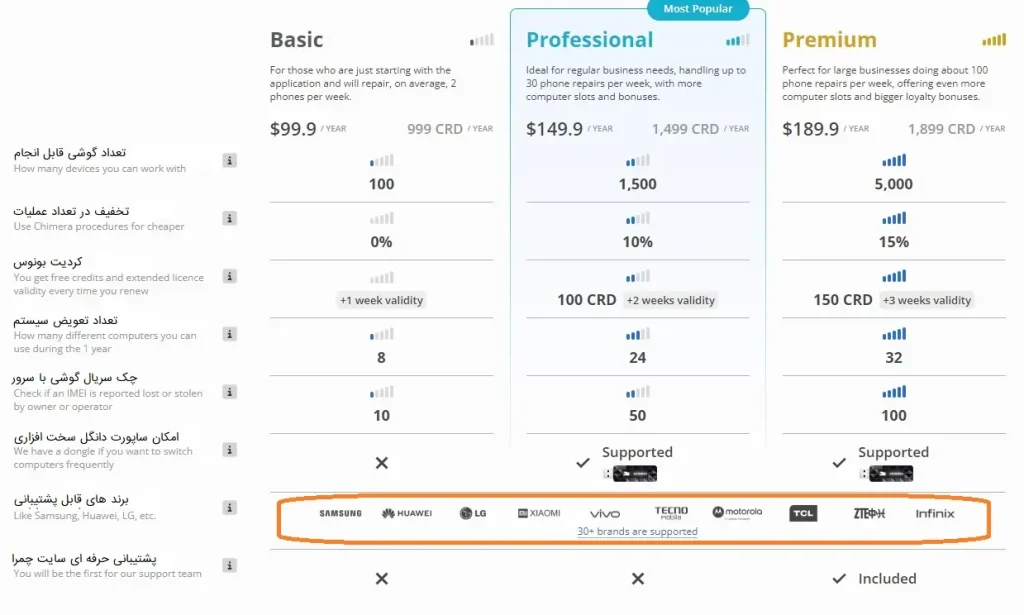Show info for different computers row
Image resolution: width=1024 pixels, height=615 pixels.
229,334
